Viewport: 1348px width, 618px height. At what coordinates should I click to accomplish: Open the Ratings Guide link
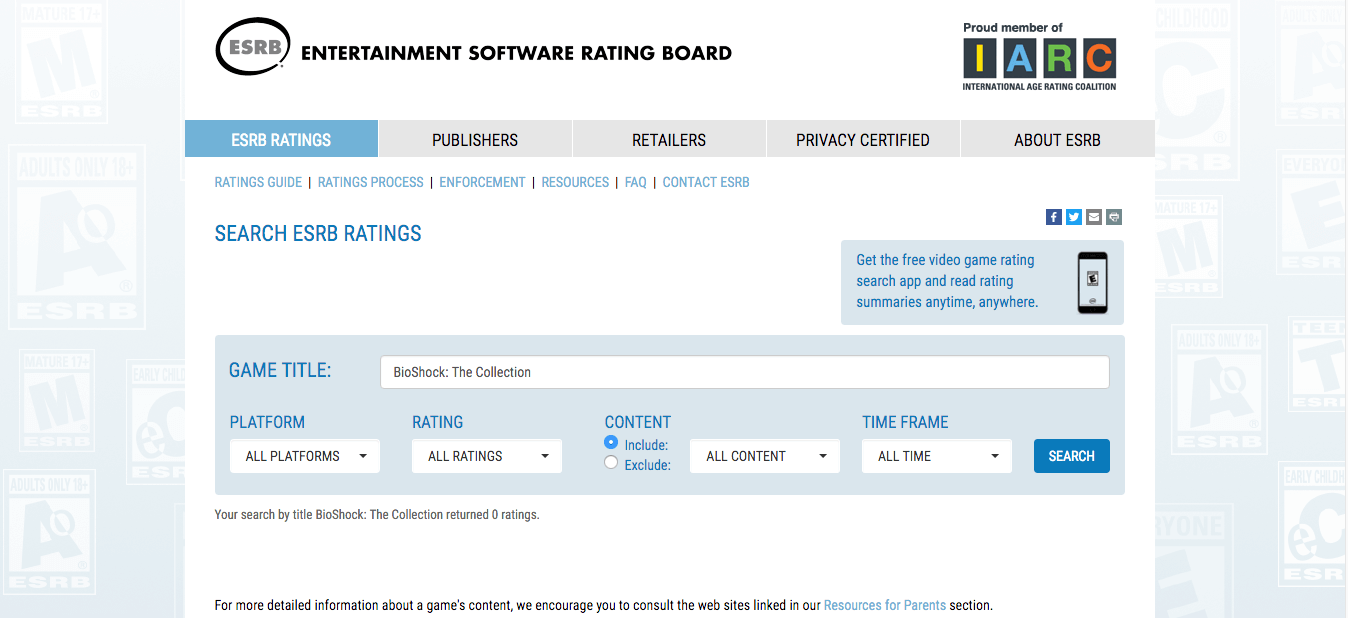[258, 183]
